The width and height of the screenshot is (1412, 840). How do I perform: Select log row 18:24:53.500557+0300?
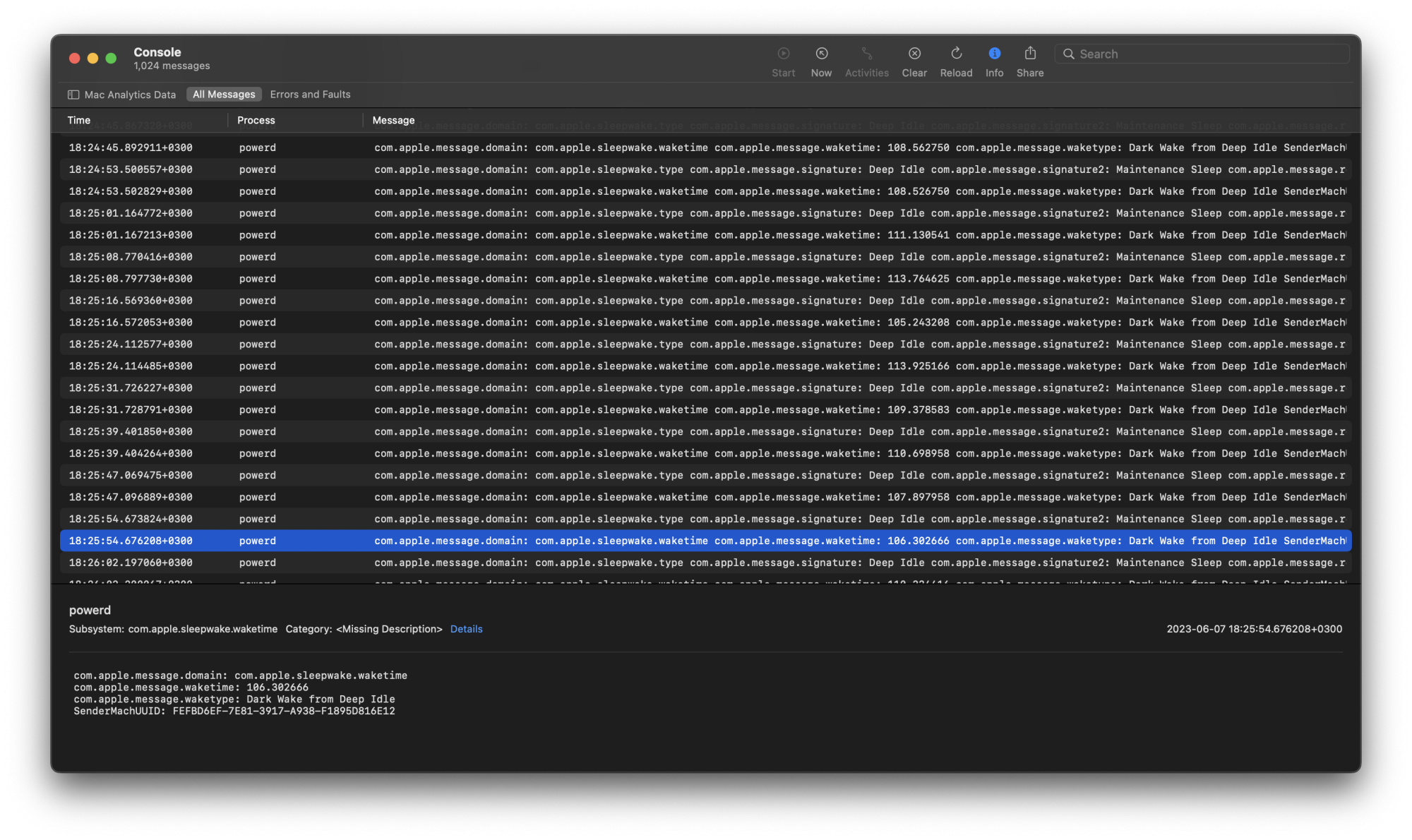(x=706, y=169)
